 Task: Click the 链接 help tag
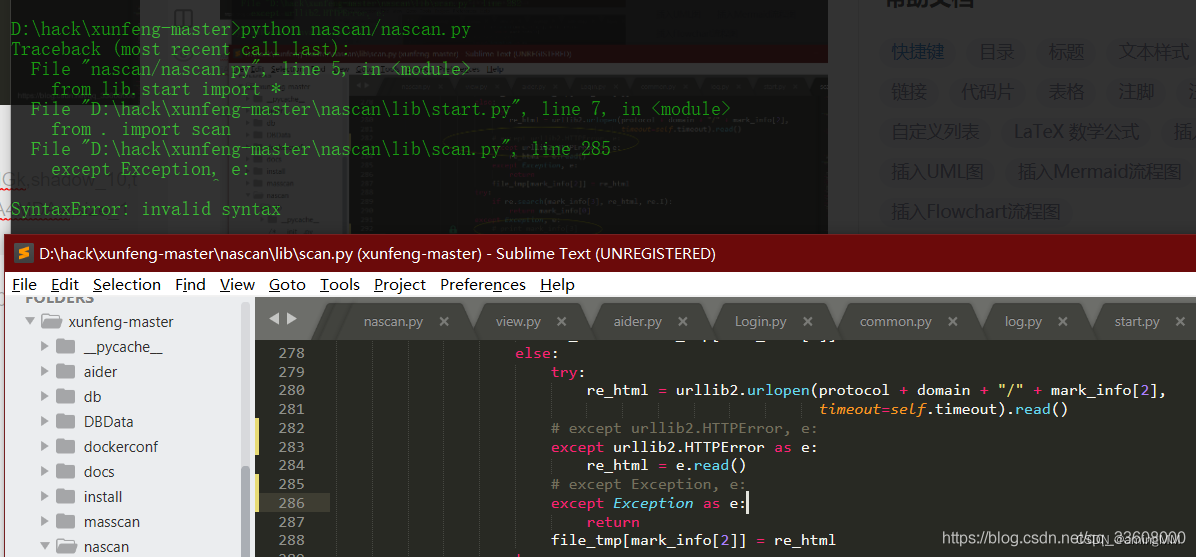pyautogui.click(x=909, y=92)
